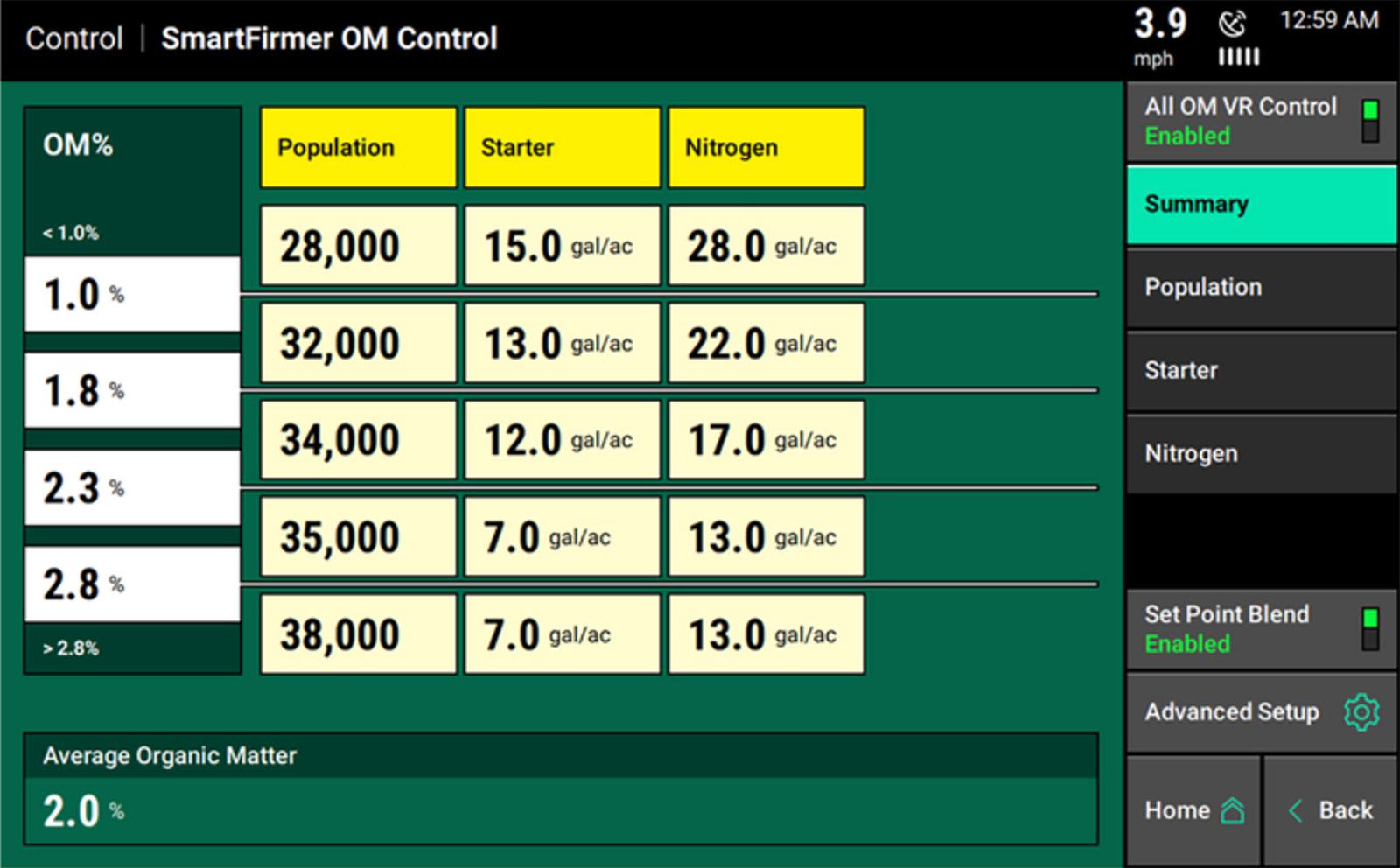This screenshot has height=868, width=1400.
Task: Edit nitrogen rate 17.0 gal/ac
Action: (x=766, y=439)
